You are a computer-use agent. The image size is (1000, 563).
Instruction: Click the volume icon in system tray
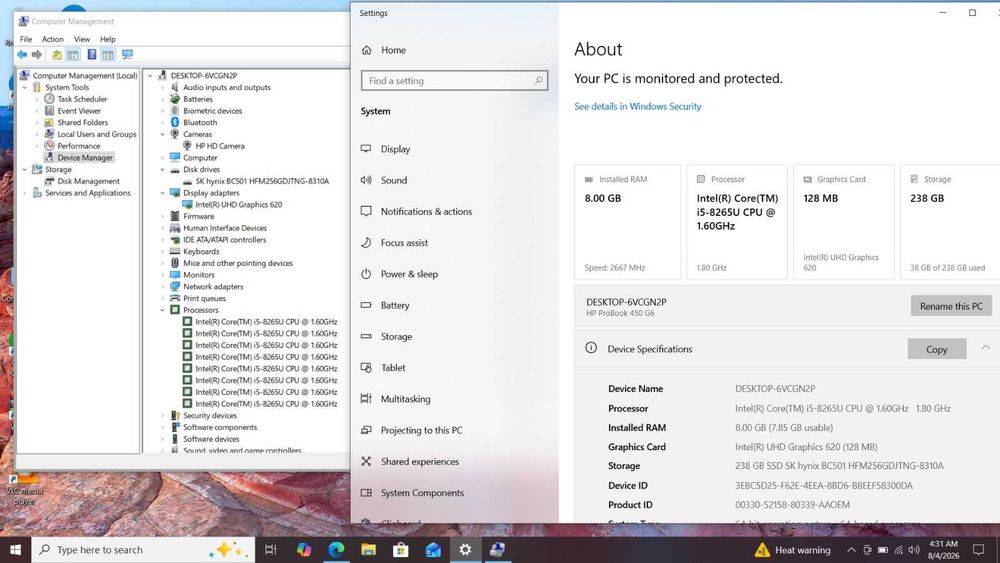pyautogui.click(x=914, y=550)
